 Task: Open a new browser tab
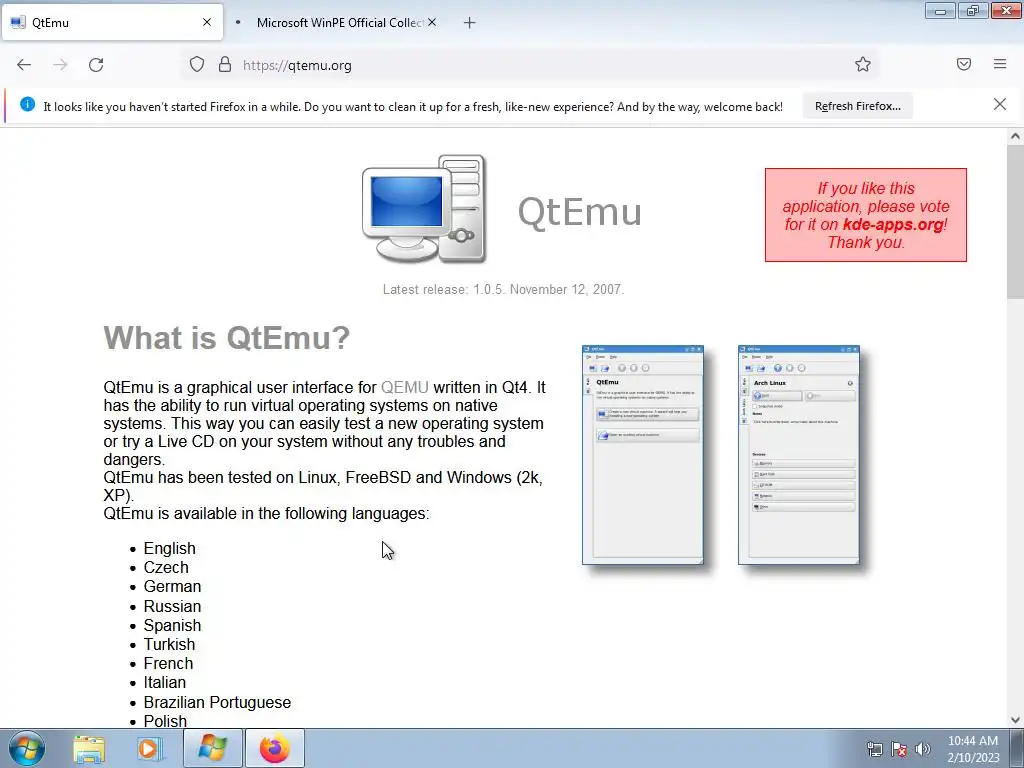point(469,23)
